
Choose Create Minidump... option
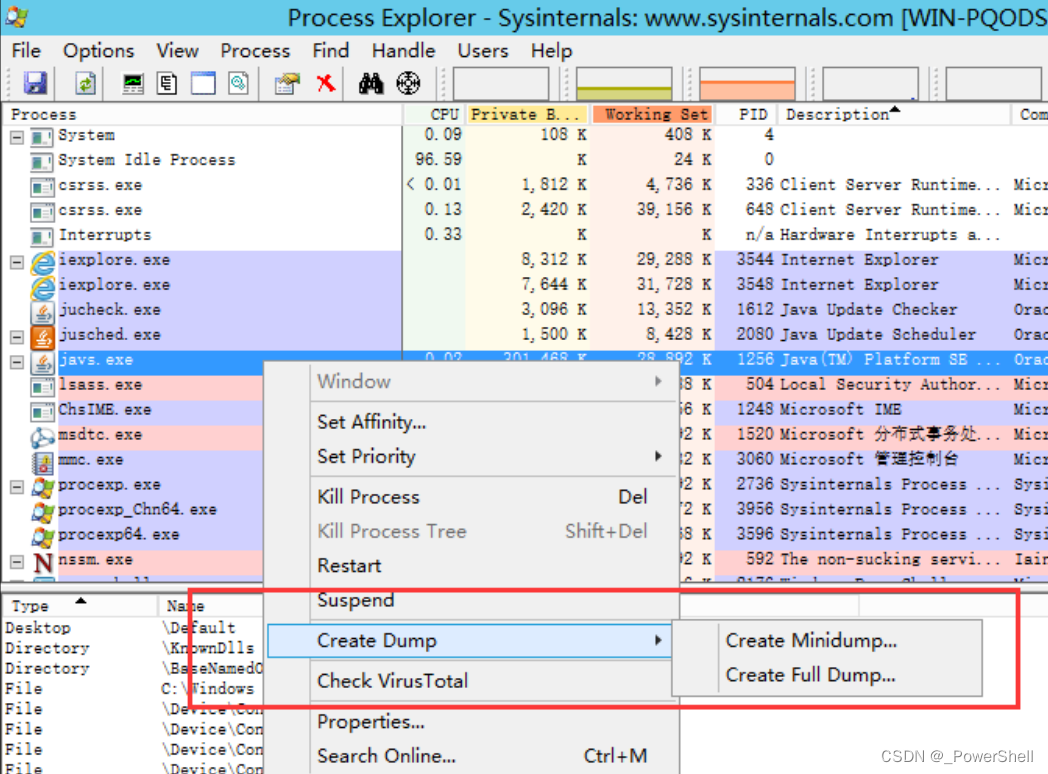click(827, 640)
